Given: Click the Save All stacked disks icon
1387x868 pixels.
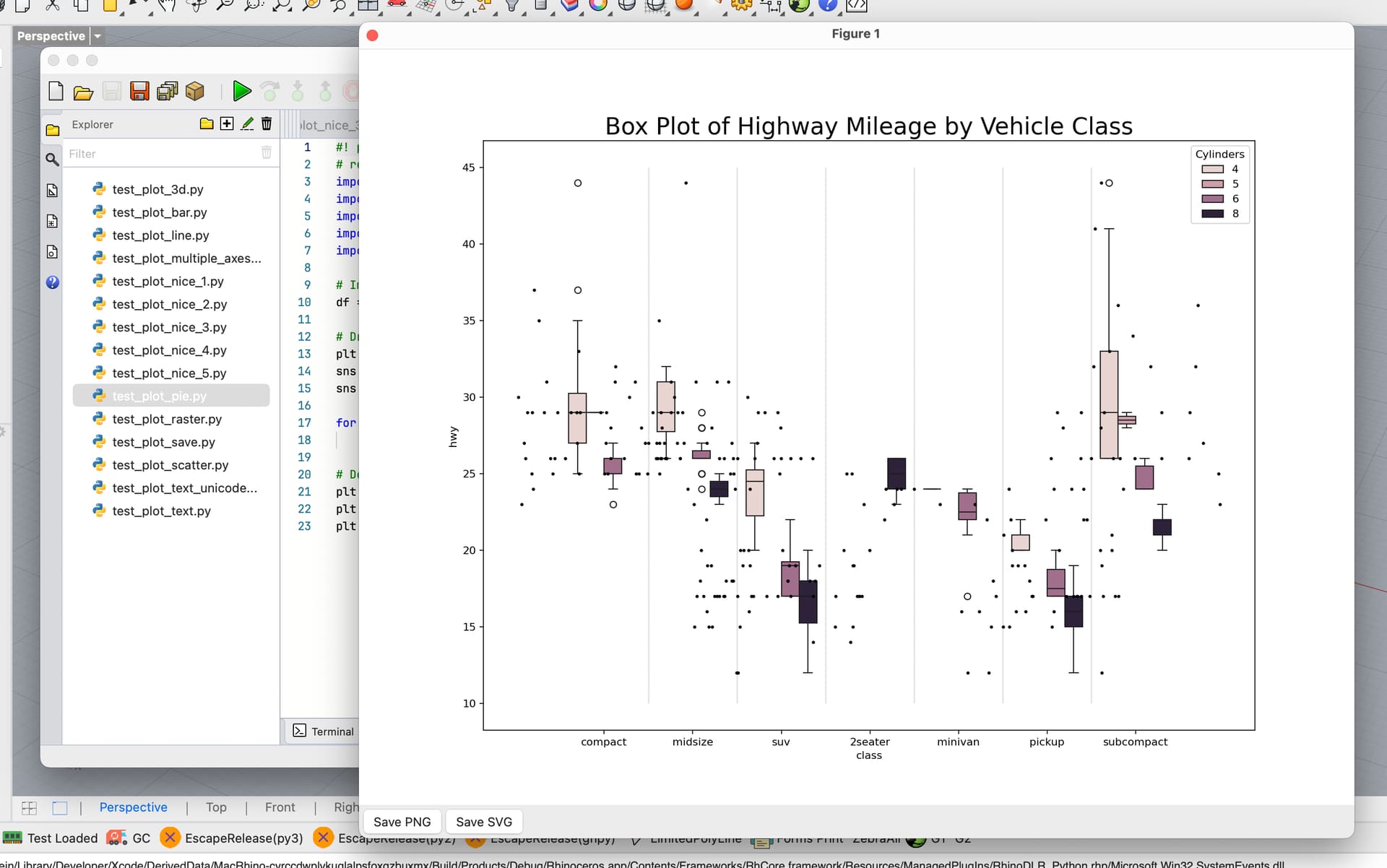Looking at the screenshot, I should point(168,91).
